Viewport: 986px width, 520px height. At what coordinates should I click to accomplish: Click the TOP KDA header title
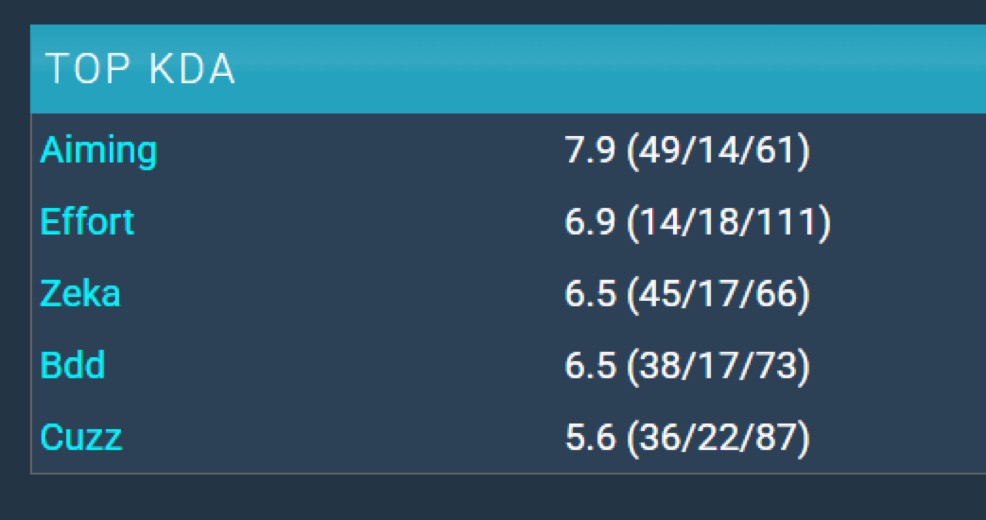point(140,69)
